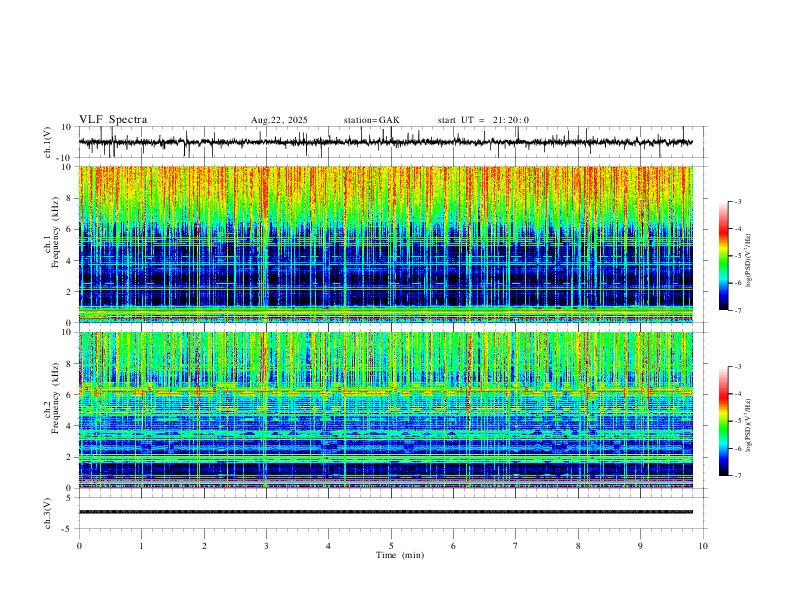Click the "-4" tick on ch.2 color bar
This screenshot has width=792, height=612.
coord(737,394)
